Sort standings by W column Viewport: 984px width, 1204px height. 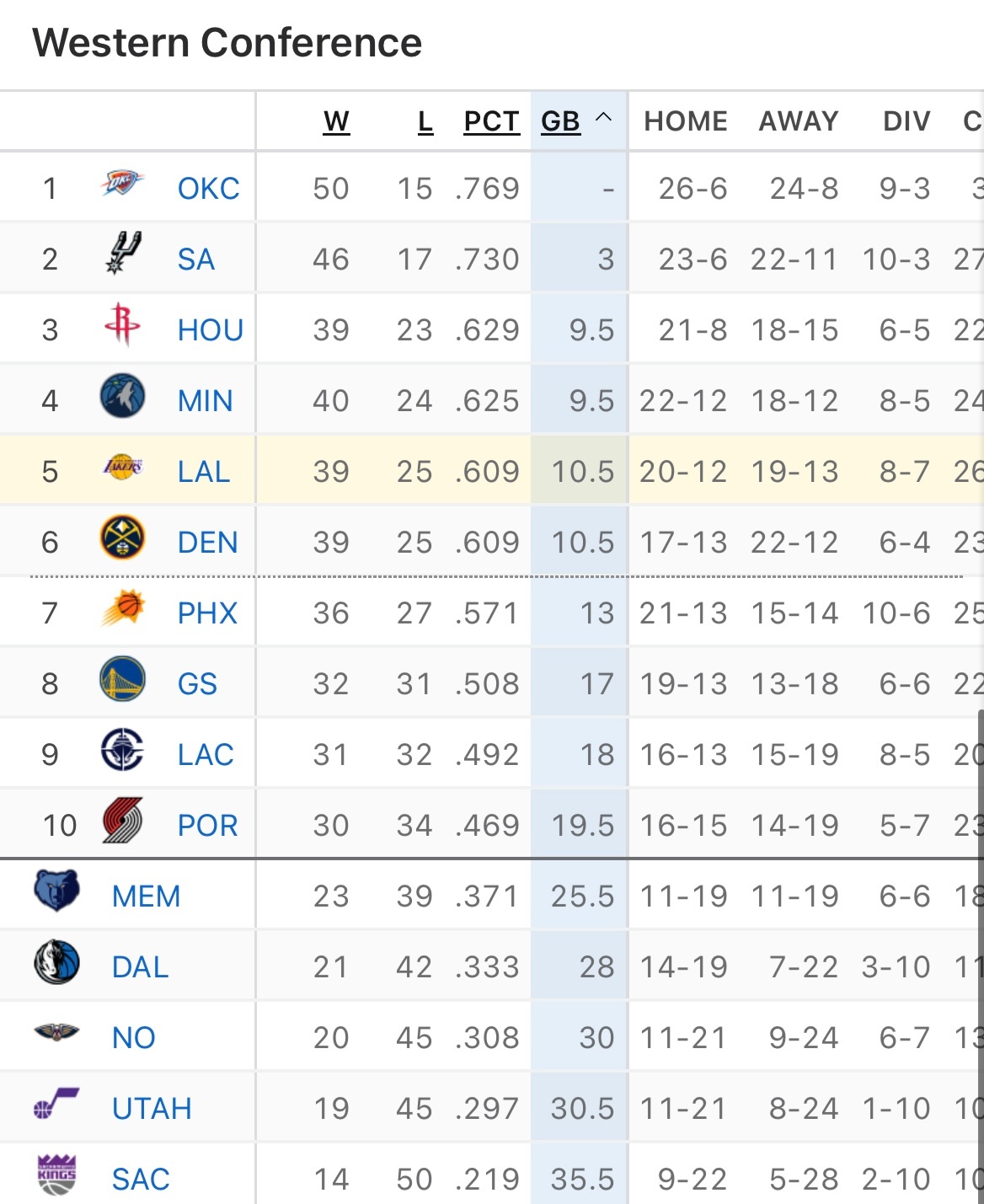[x=336, y=122]
